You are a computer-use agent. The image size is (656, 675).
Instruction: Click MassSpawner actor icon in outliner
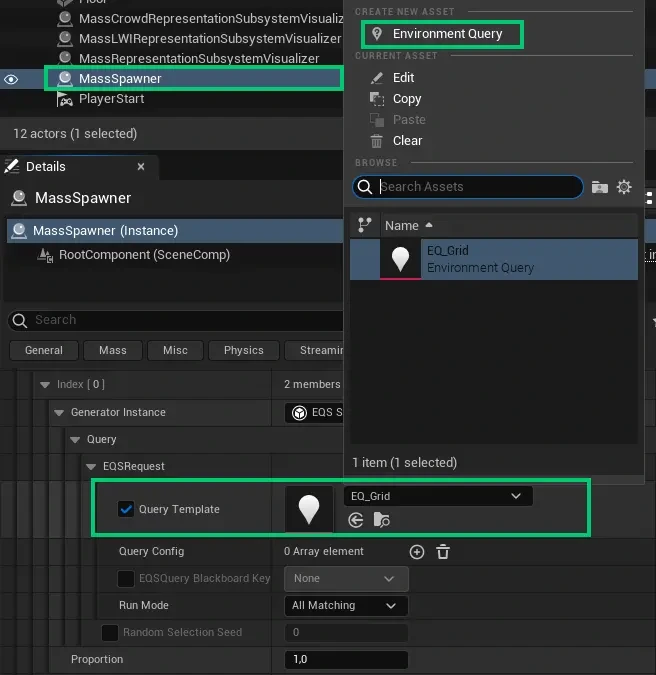pyautogui.click(x=65, y=79)
